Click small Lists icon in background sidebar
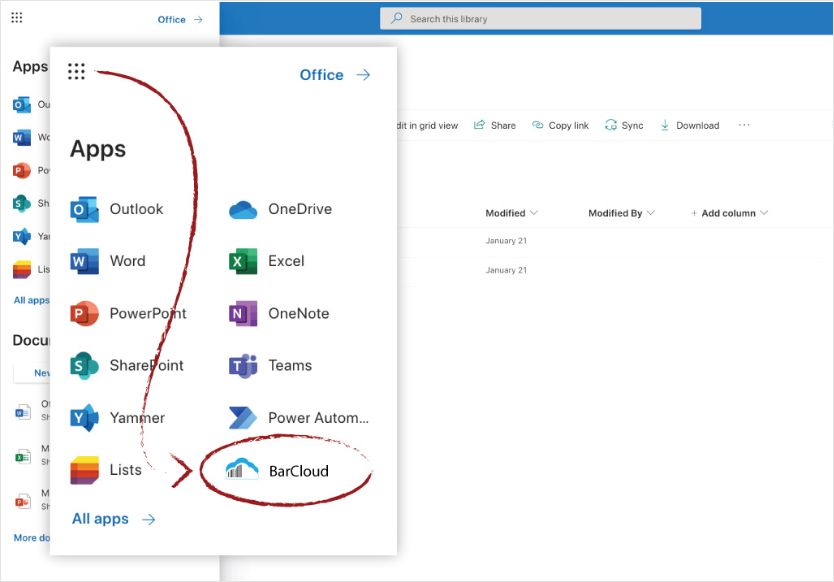 (x=21, y=269)
